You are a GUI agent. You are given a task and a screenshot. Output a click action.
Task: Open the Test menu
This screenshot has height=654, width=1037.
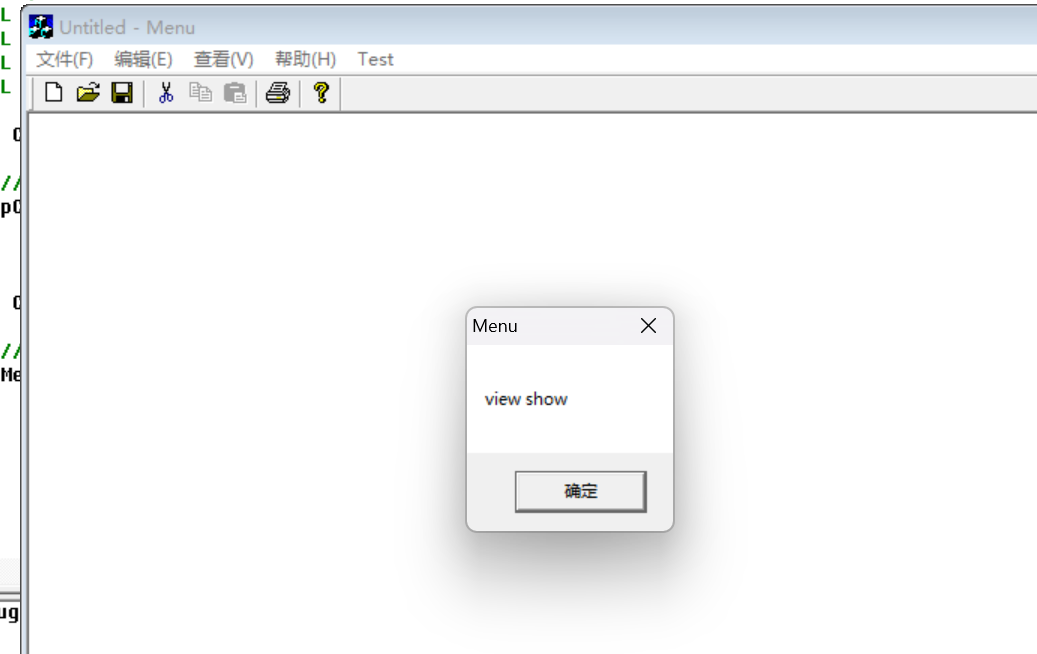coord(376,60)
